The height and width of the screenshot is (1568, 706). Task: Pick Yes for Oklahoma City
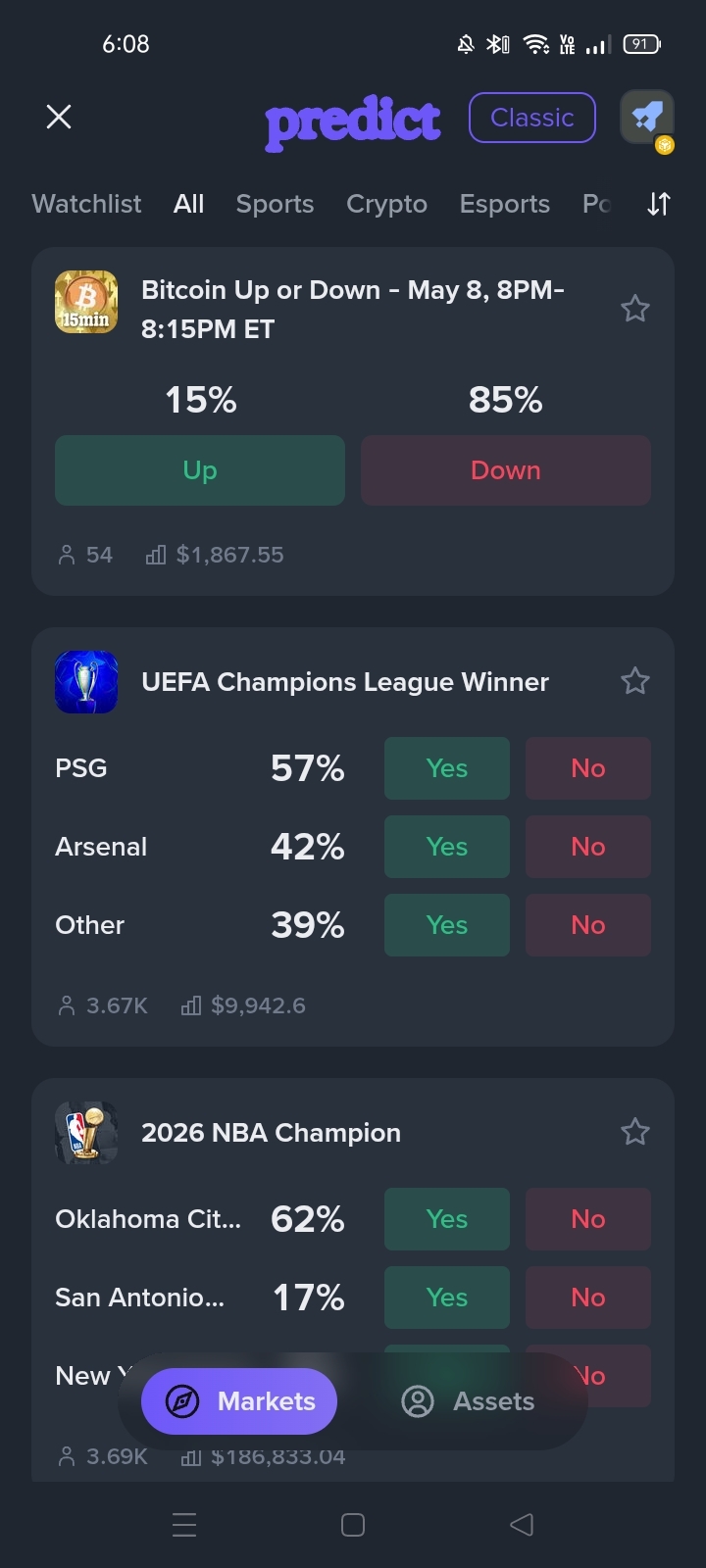pos(447,1219)
